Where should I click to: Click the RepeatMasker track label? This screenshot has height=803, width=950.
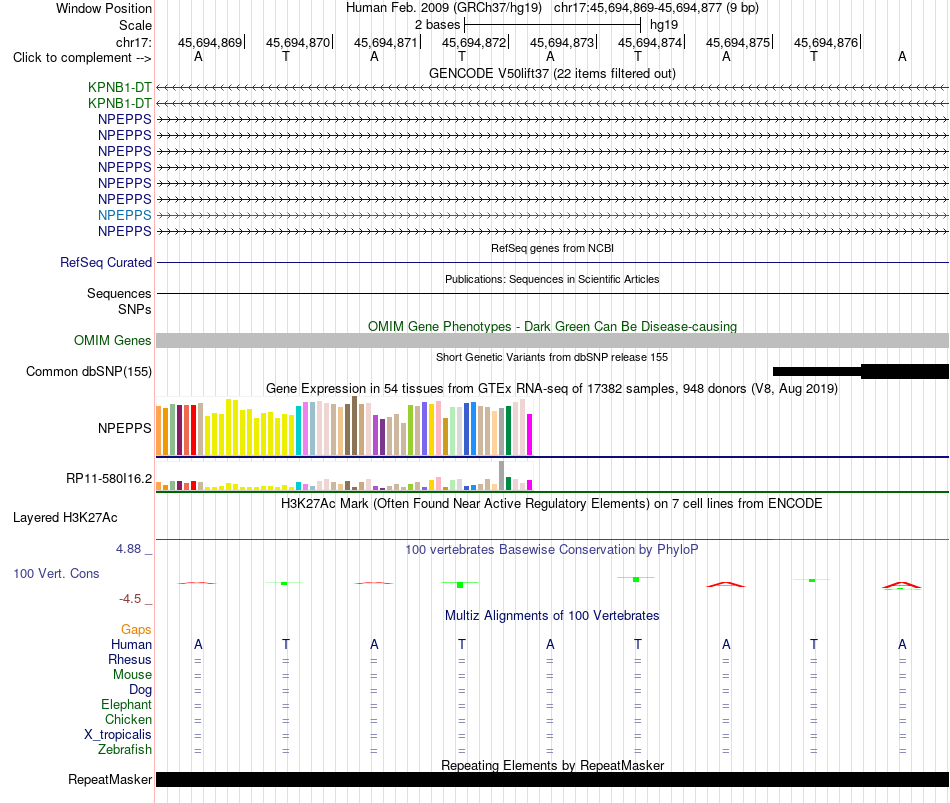point(110,779)
